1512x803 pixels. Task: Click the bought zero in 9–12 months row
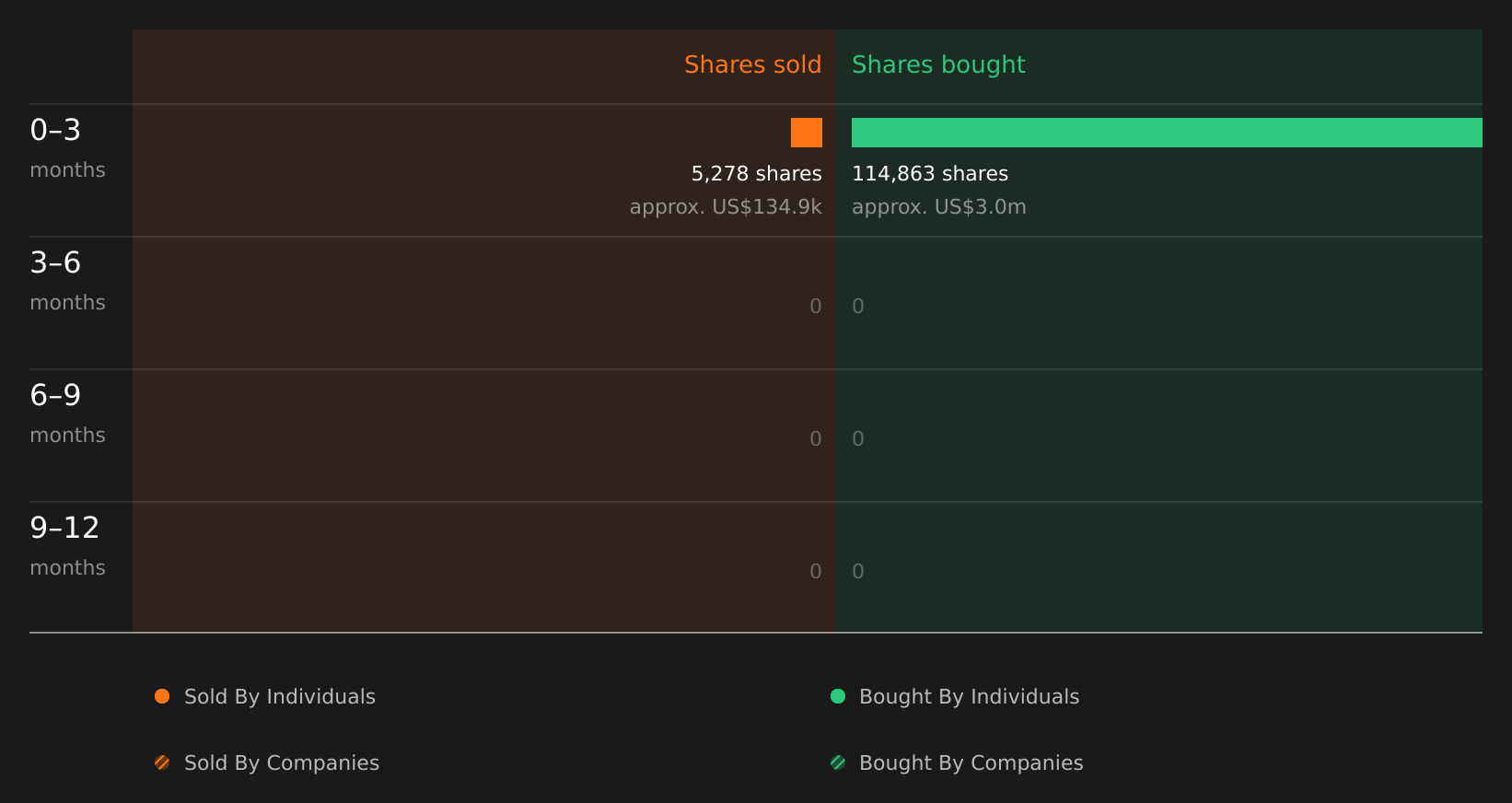click(858, 571)
